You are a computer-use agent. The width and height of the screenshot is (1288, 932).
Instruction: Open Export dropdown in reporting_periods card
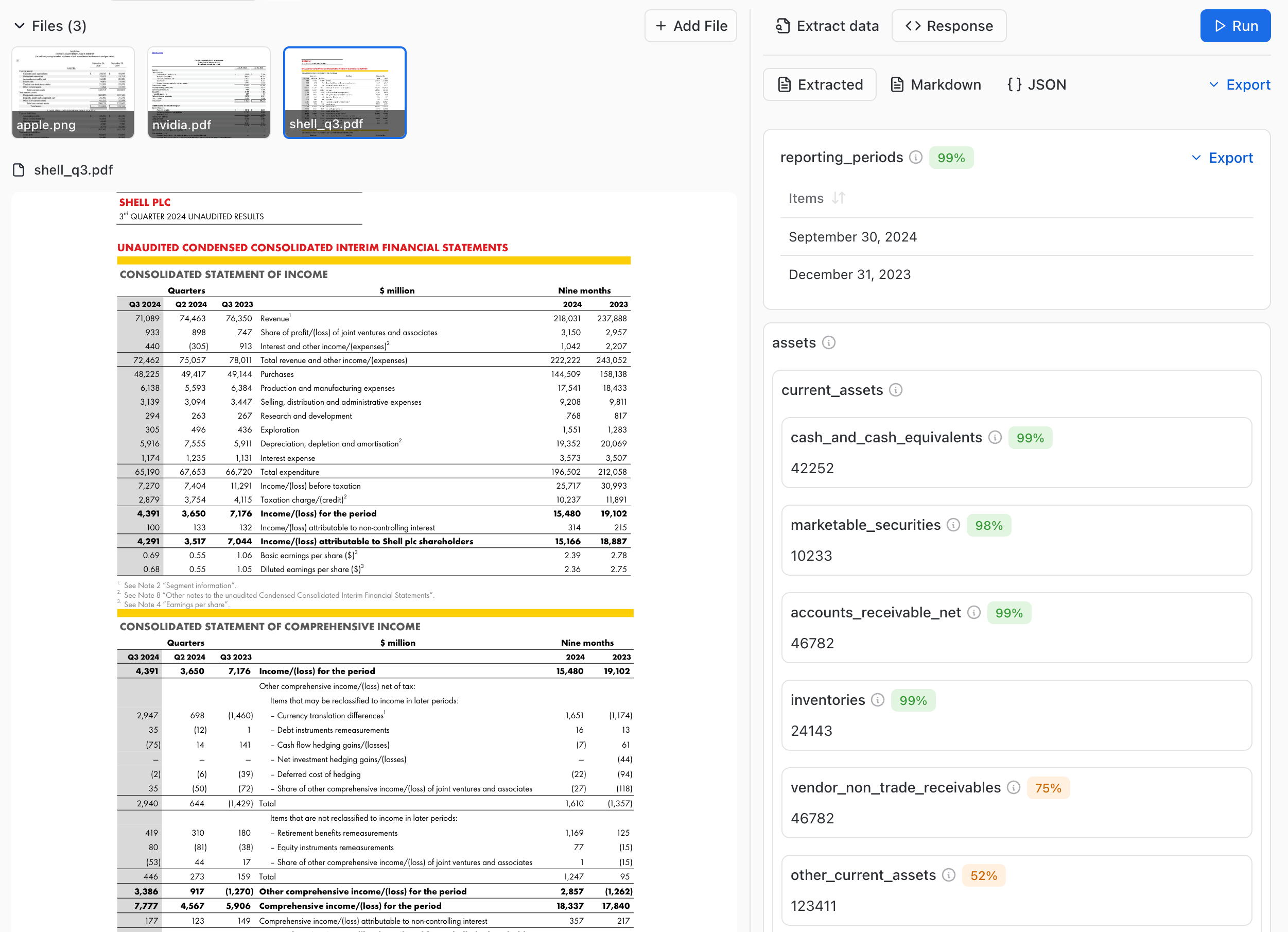pos(1222,158)
